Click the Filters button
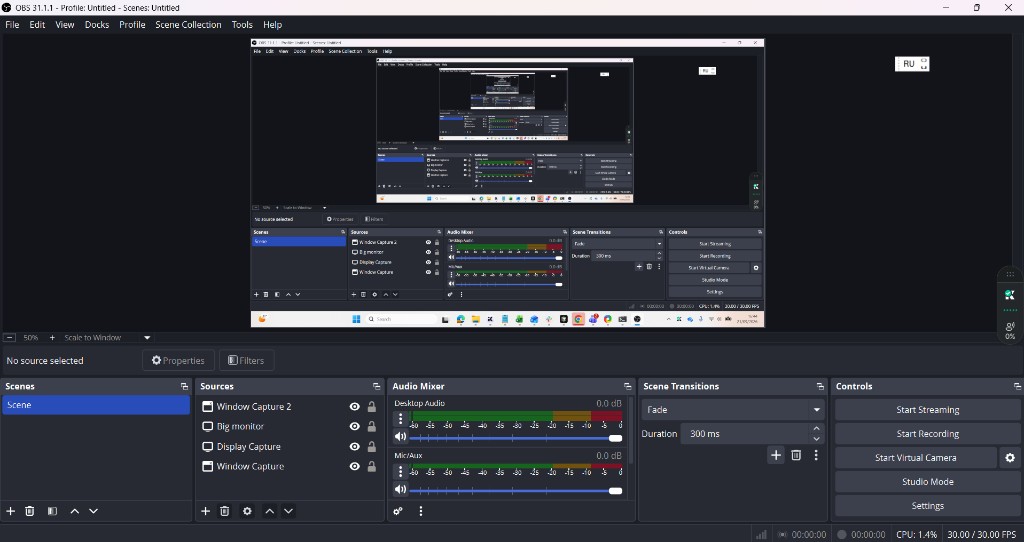The width and height of the screenshot is (1024, 542). (246, 360)
